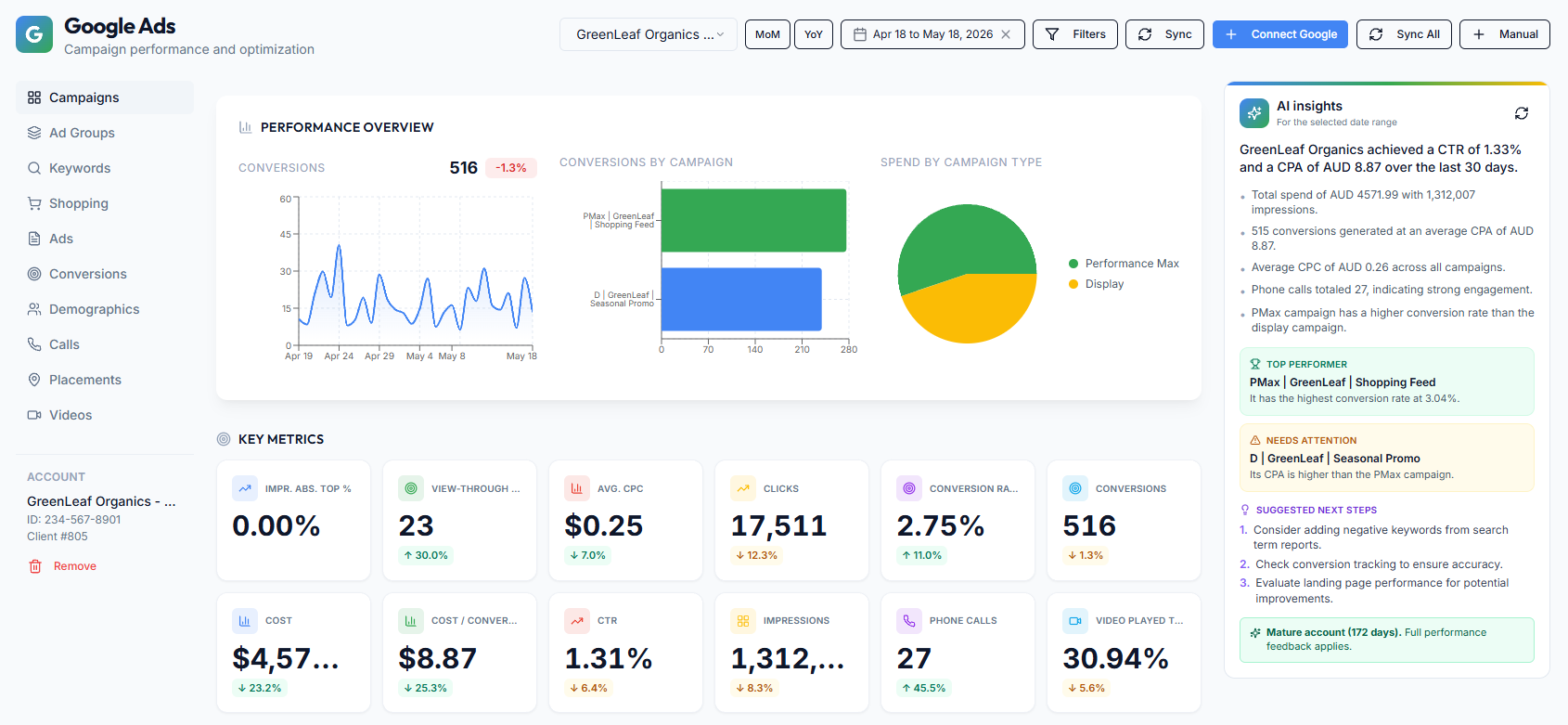Click the green PMax Shopping Feed bar
1568x725 pixels.
coord(753,220)
